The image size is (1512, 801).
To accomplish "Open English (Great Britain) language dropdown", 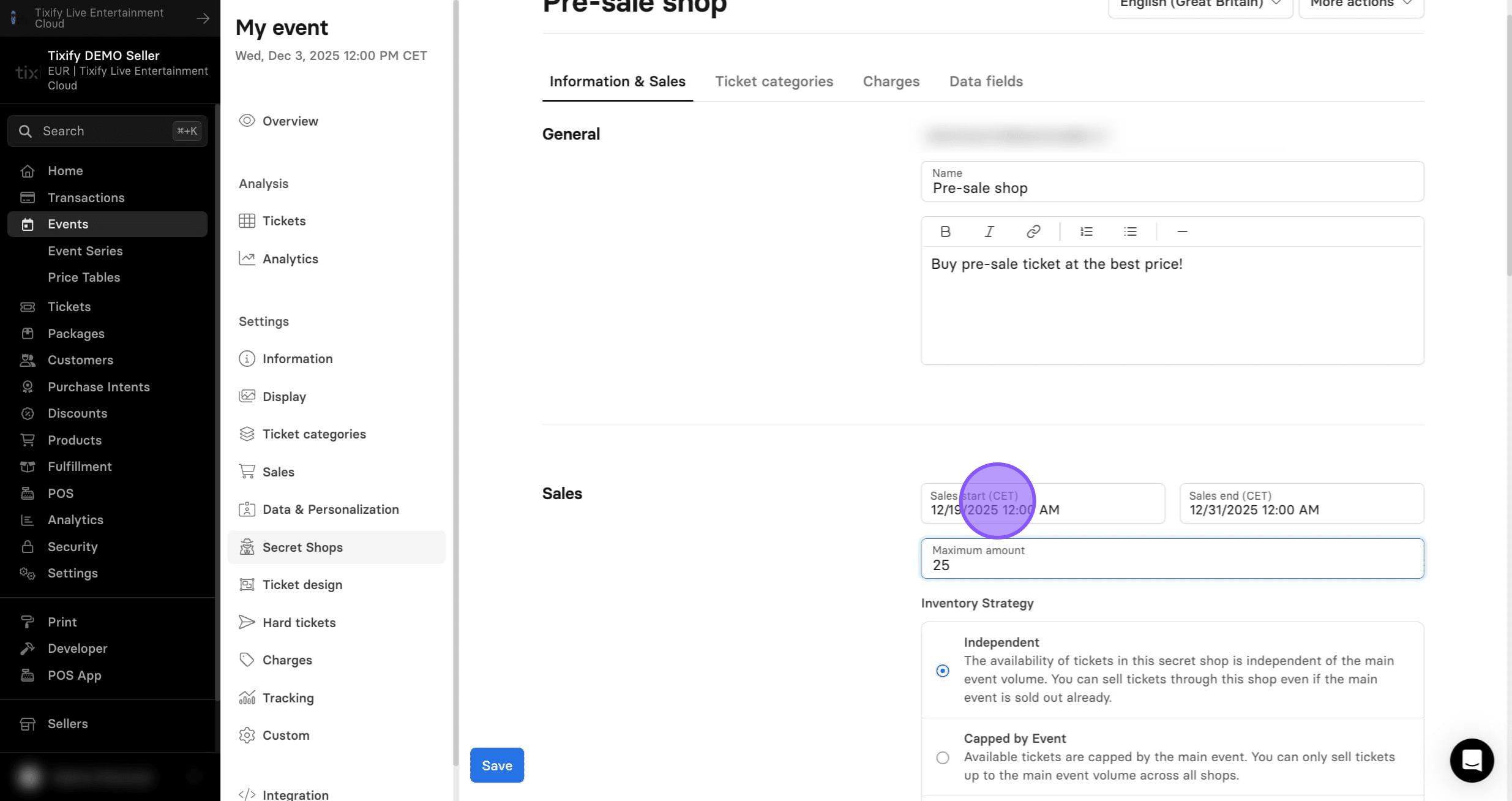I will (1200, 4).
